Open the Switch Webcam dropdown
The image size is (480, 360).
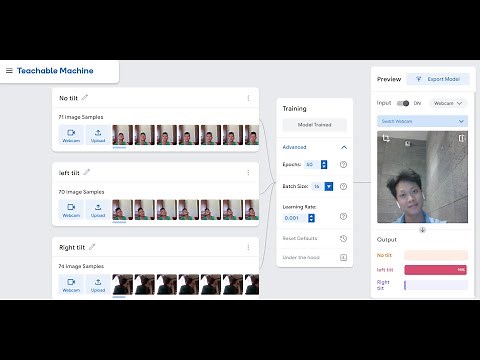coord(422,121)
